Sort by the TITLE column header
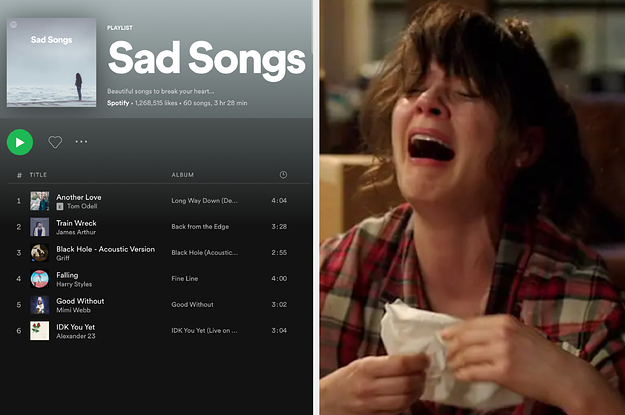 (38, 175)
